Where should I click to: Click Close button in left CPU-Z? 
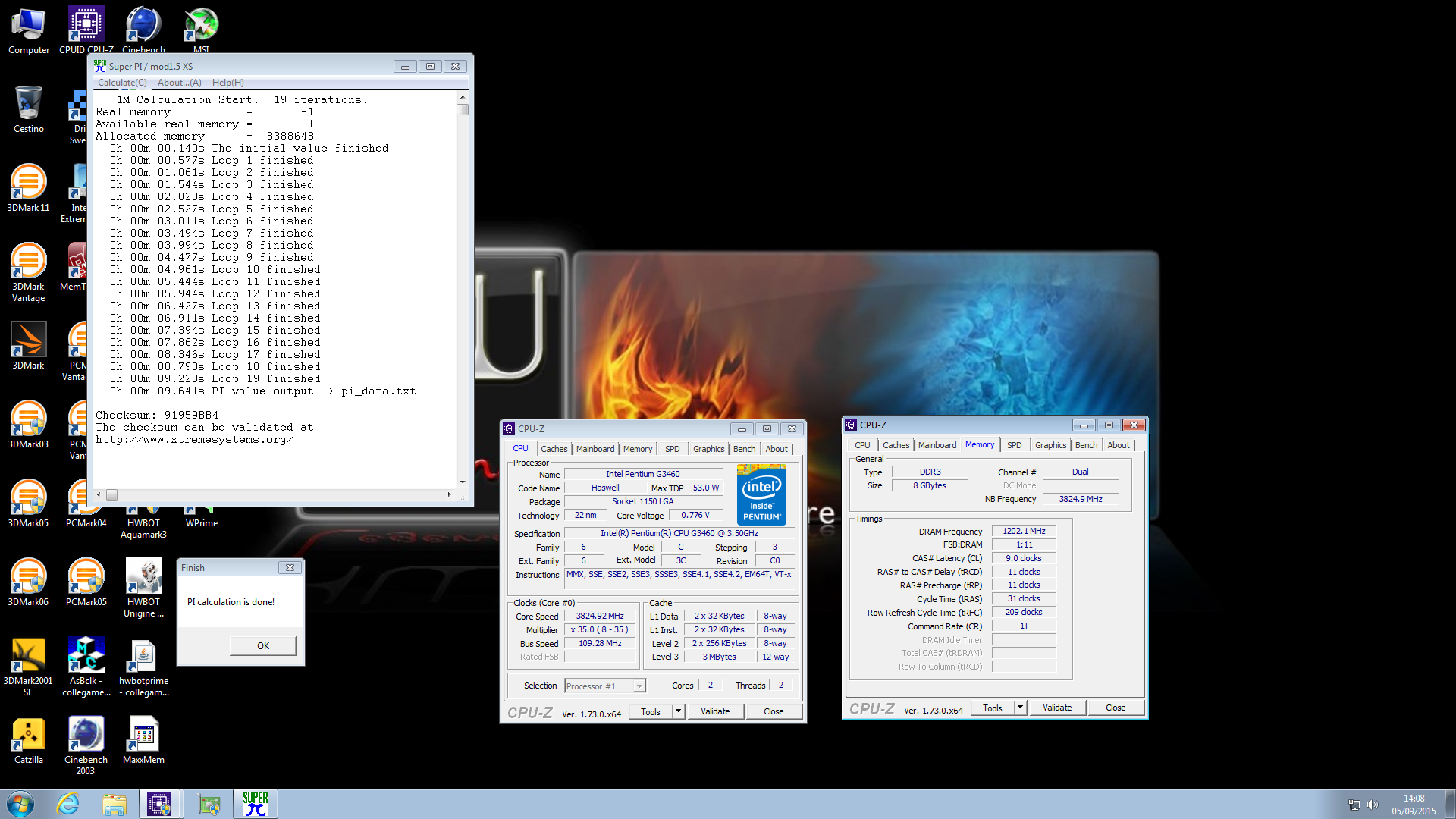click(773, 711)
